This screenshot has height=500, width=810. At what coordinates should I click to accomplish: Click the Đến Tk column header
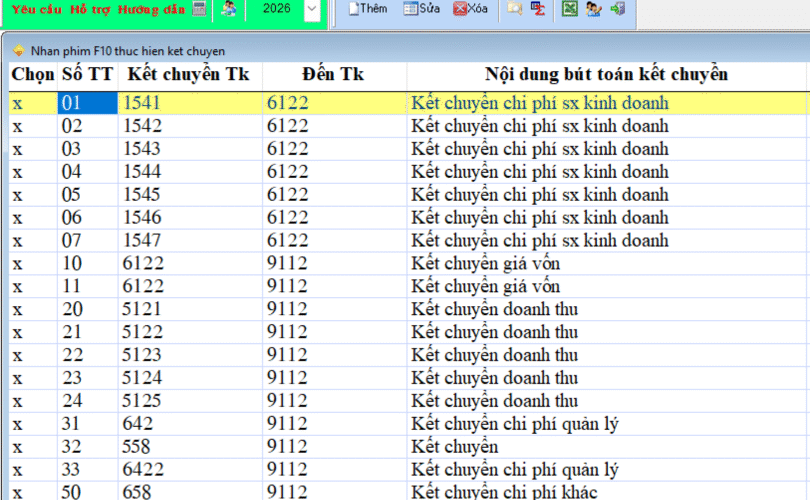333,75
